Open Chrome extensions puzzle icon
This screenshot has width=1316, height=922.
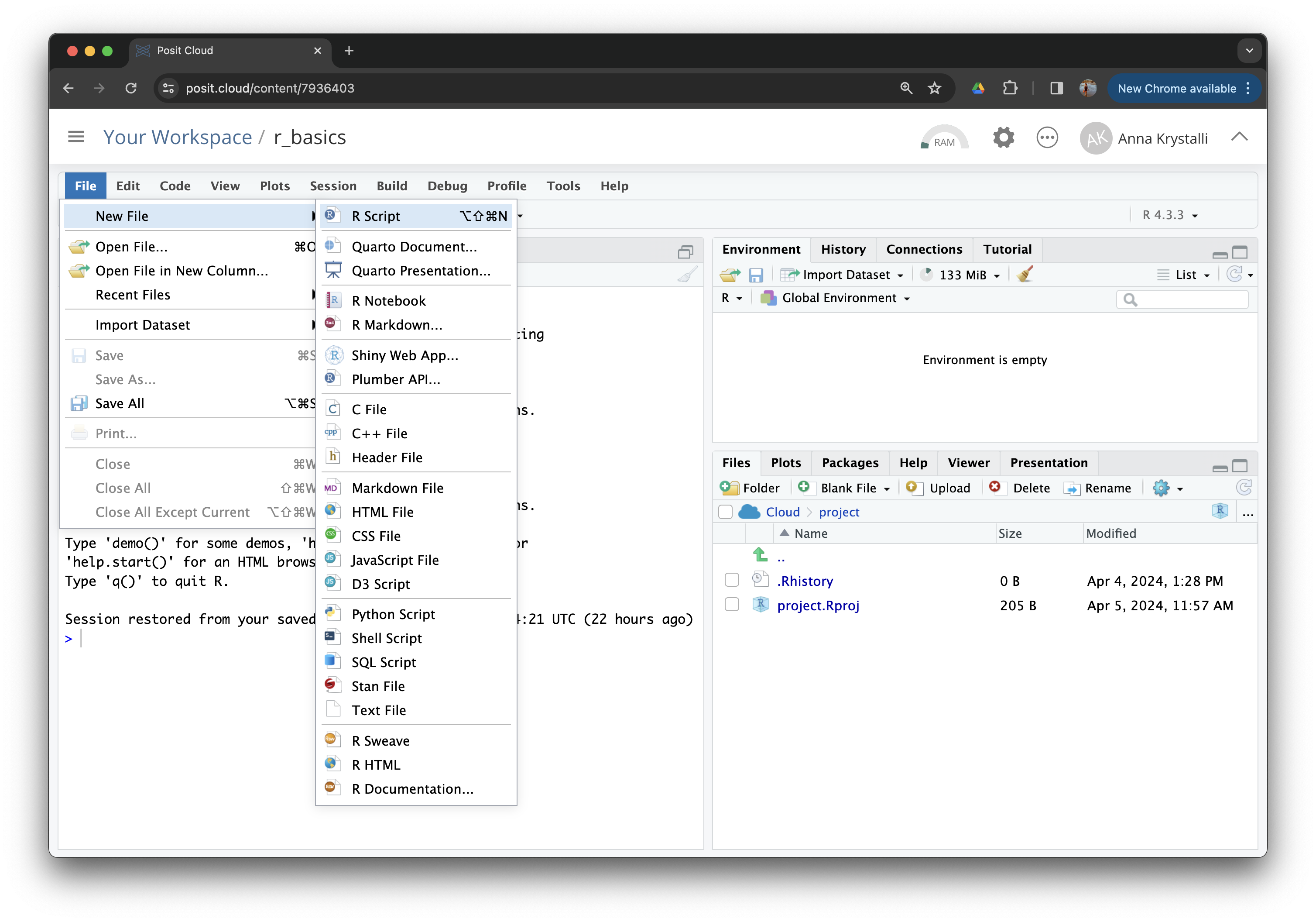tap(1010, 88)
